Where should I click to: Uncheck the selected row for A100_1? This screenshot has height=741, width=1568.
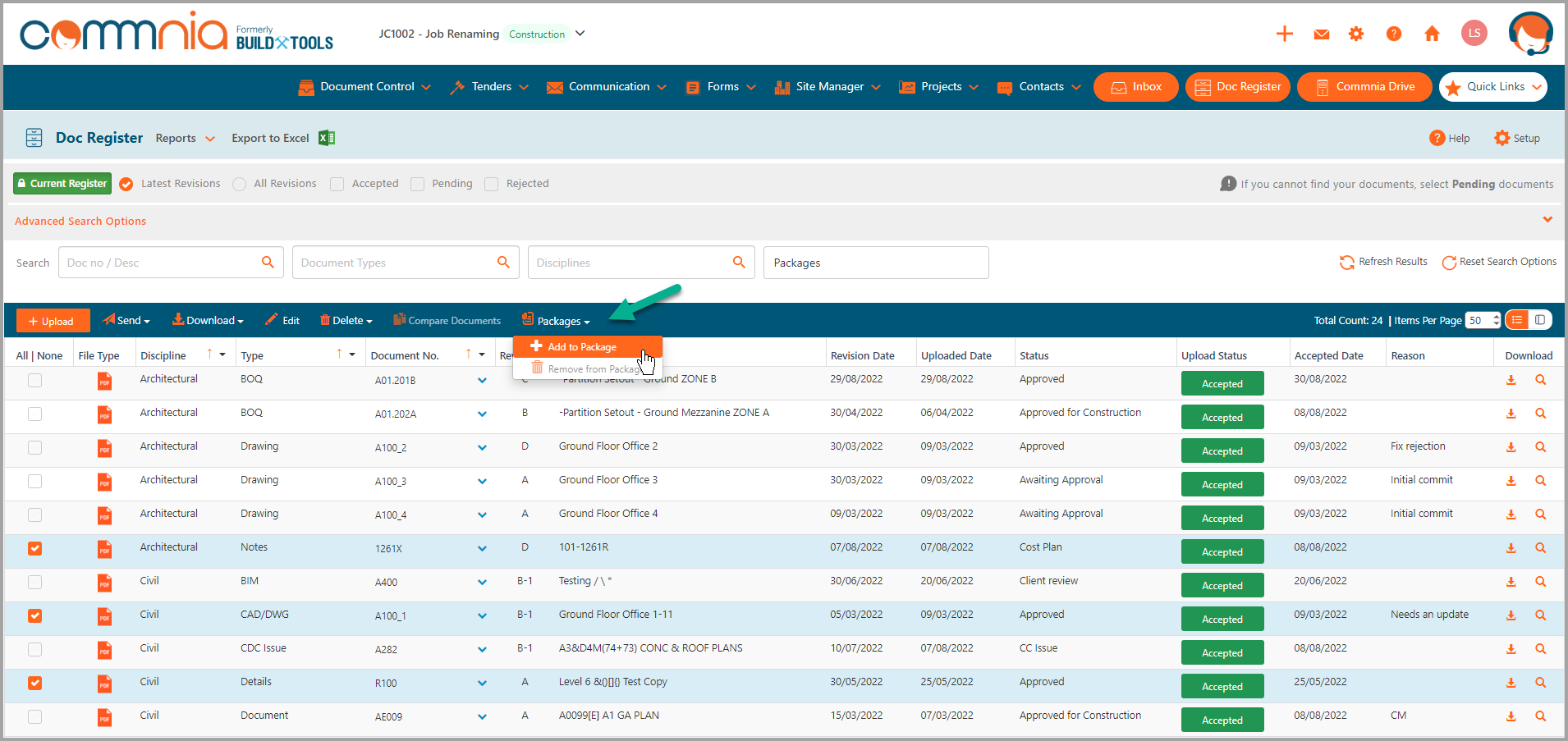34,616
